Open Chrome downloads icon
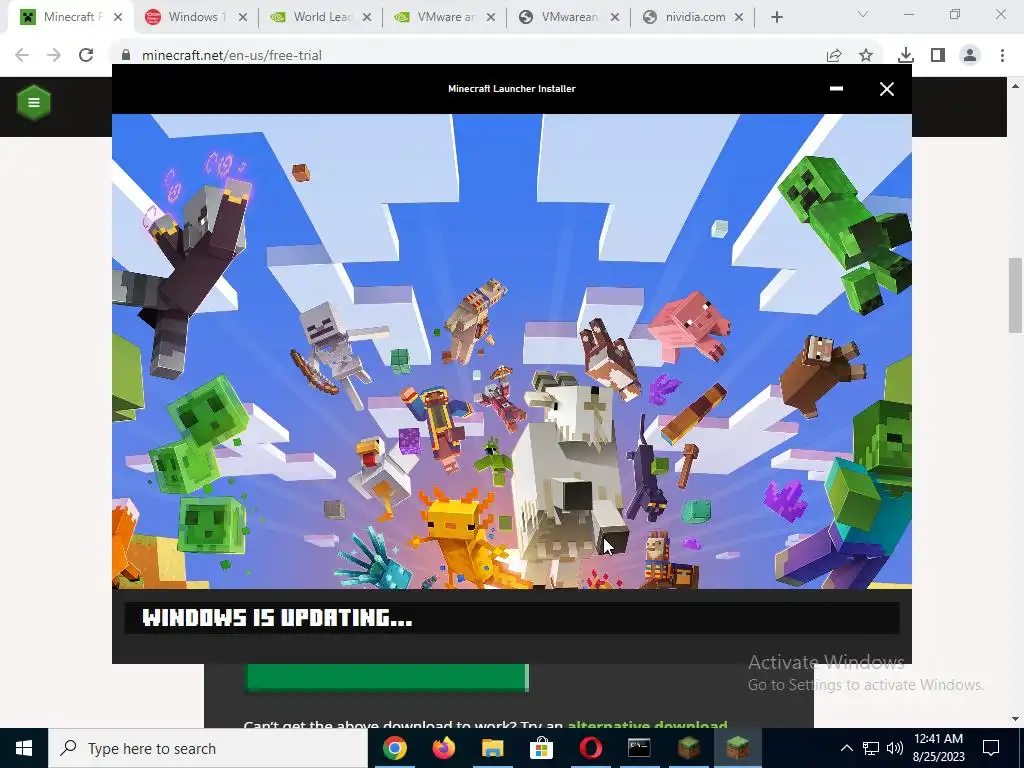Image resolution: width=1024 pixels, height=768 pixels. point(905,55)
